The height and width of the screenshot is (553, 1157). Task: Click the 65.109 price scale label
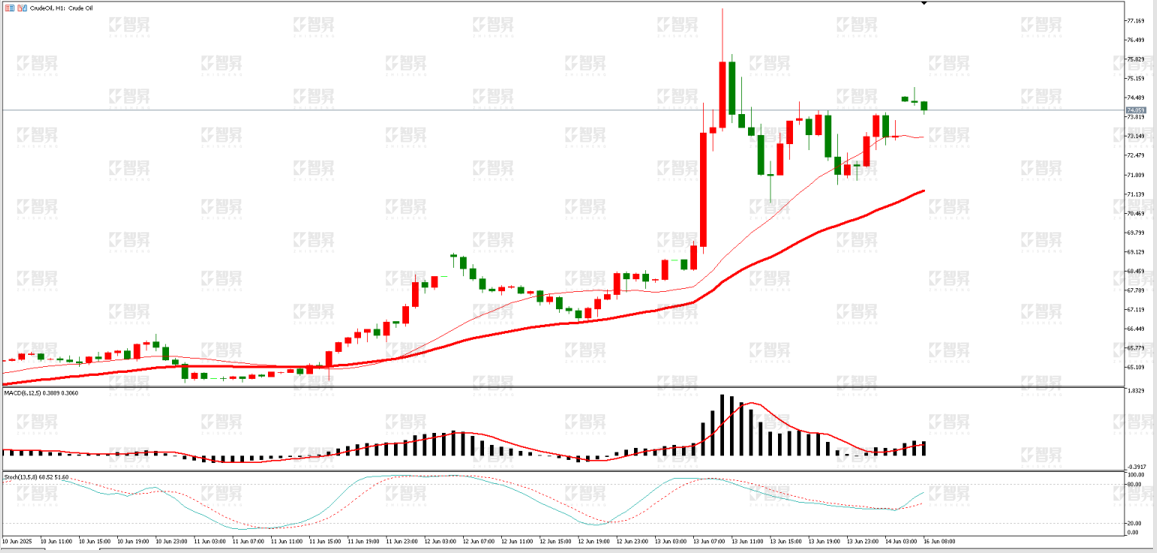click(x=1135, y=368)
